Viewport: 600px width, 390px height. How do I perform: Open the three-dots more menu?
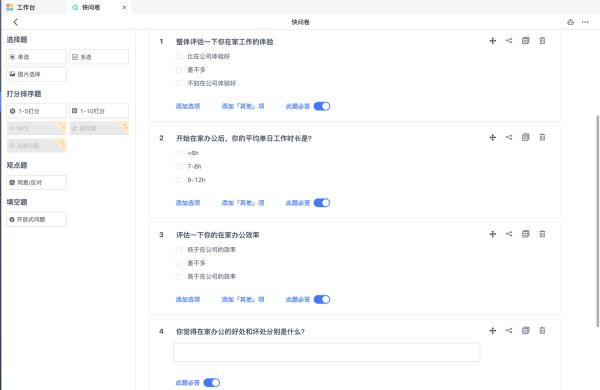click(585, 22)
